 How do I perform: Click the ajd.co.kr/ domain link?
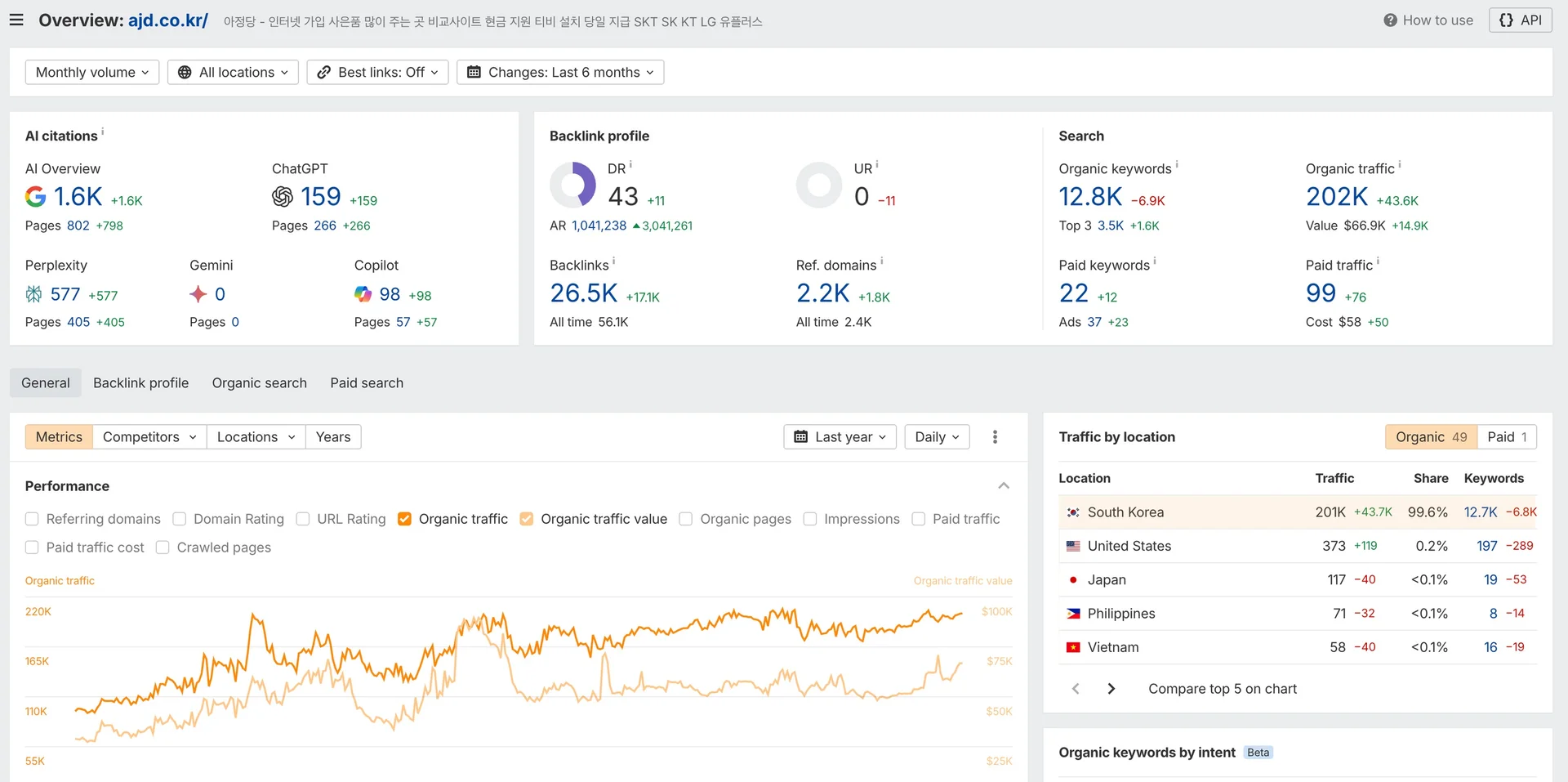point(167,20)
